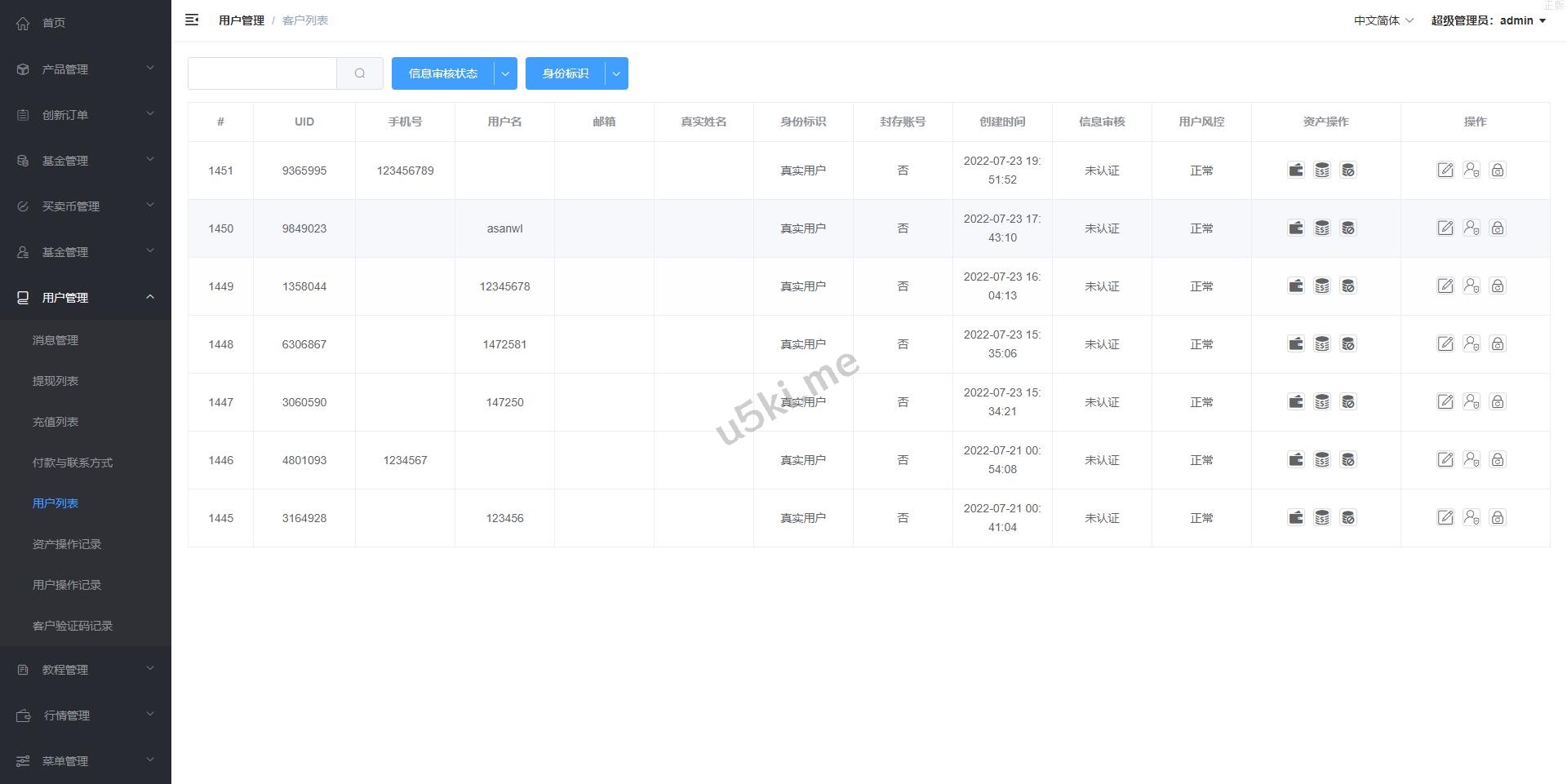Click the coin stack icon for user asanwl
The height and width of the screenshot is (784, 1567).
pos(1321,228)
